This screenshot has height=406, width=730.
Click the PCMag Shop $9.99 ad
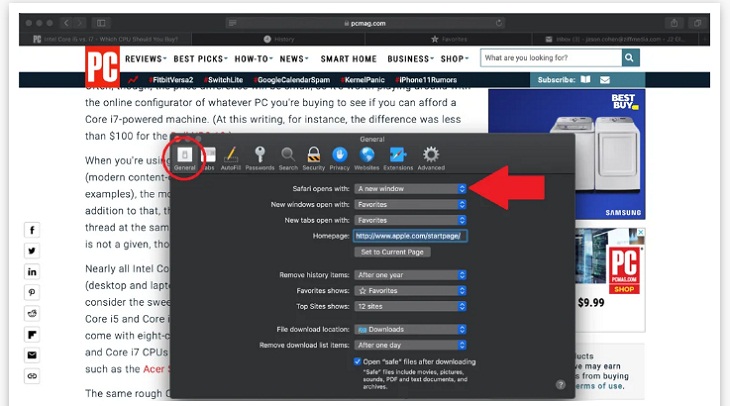(x=610, y=278)
